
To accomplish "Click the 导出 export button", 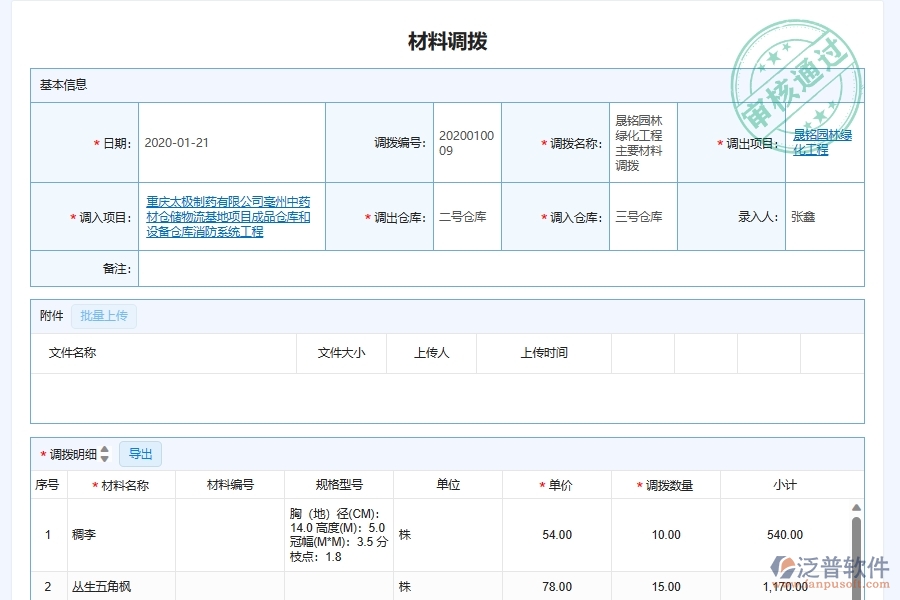I will point(140,453).
